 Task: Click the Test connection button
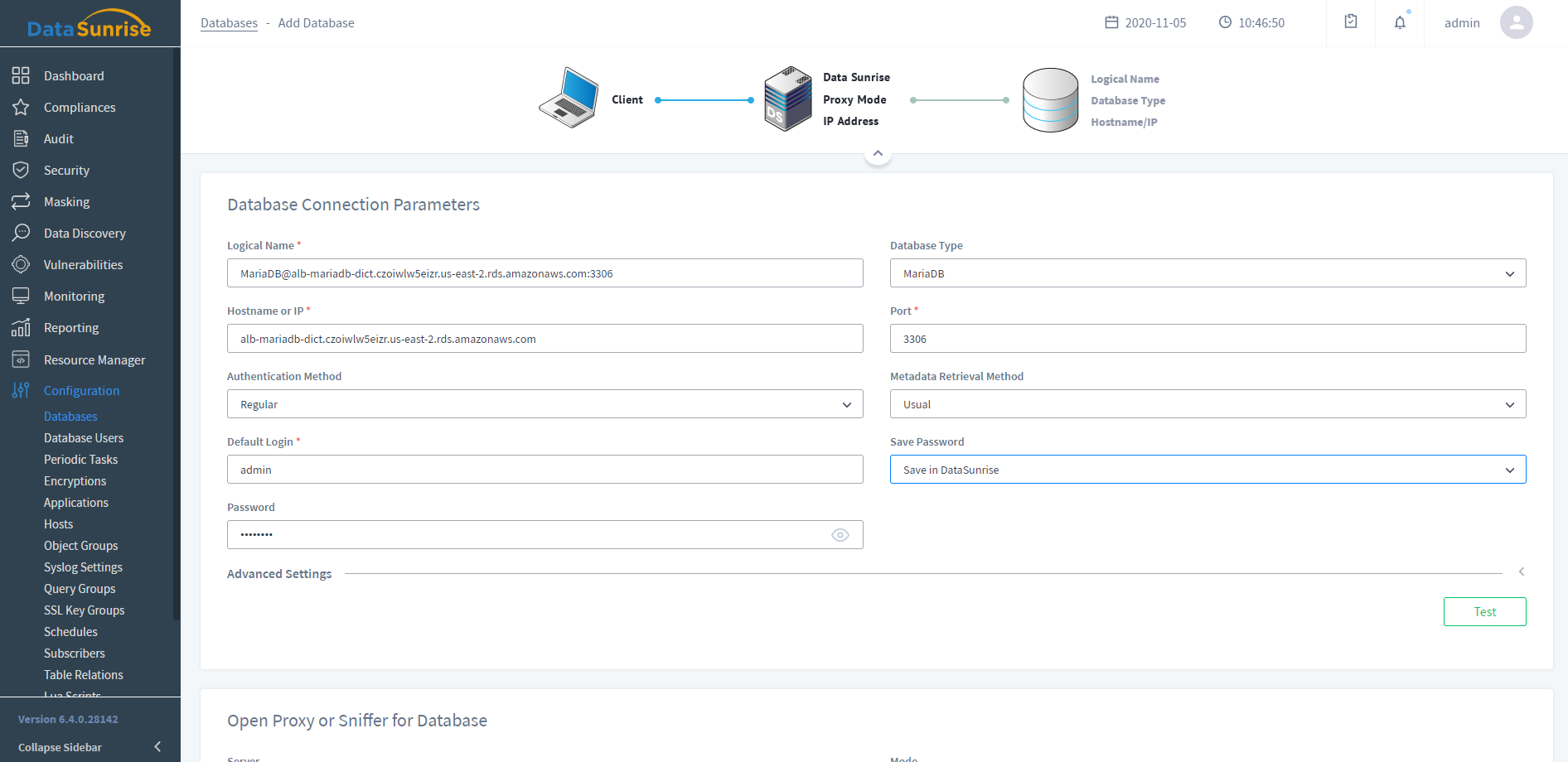coord(1484,612)
